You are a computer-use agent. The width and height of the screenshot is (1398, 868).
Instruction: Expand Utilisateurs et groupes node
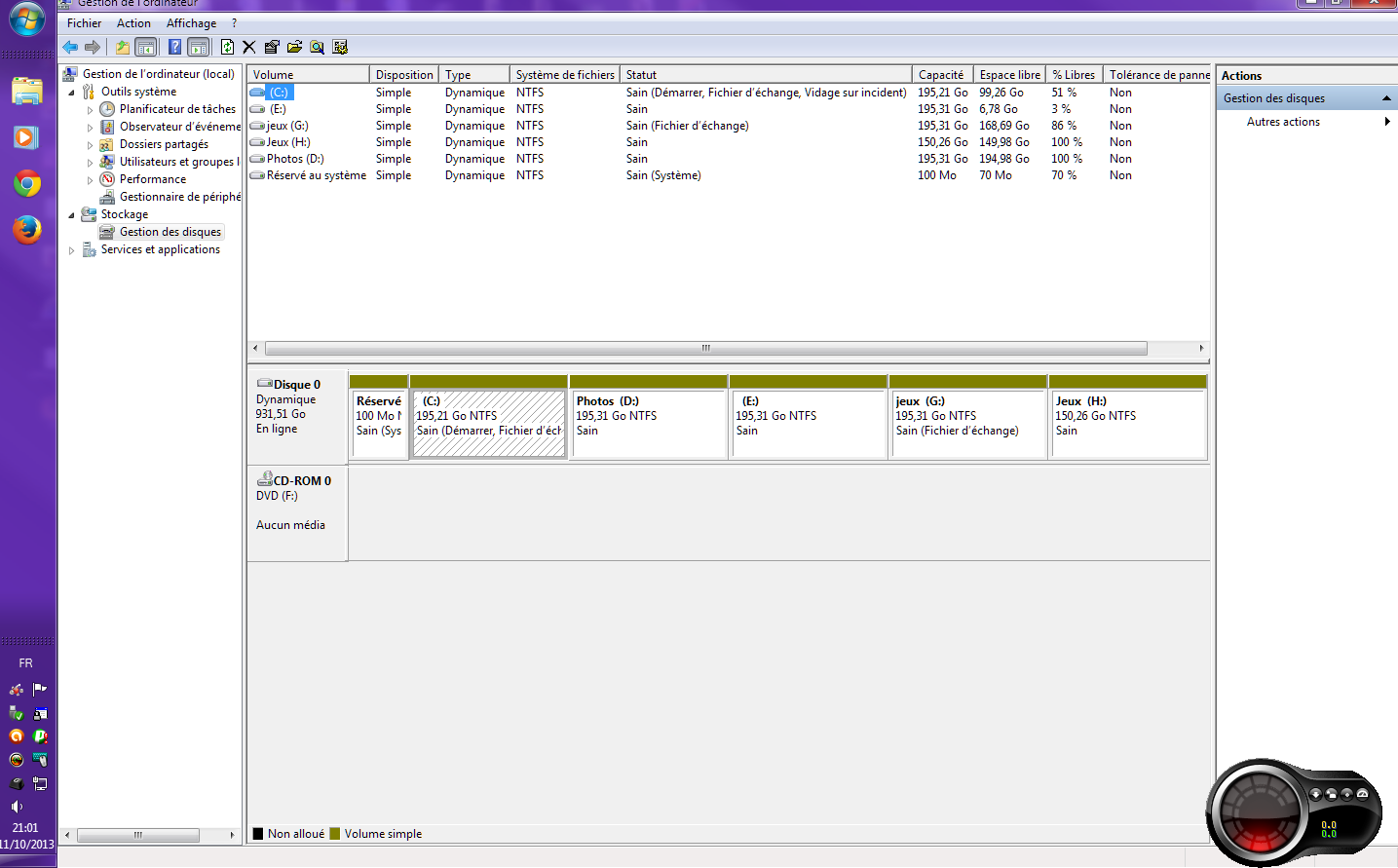point(90,163)
